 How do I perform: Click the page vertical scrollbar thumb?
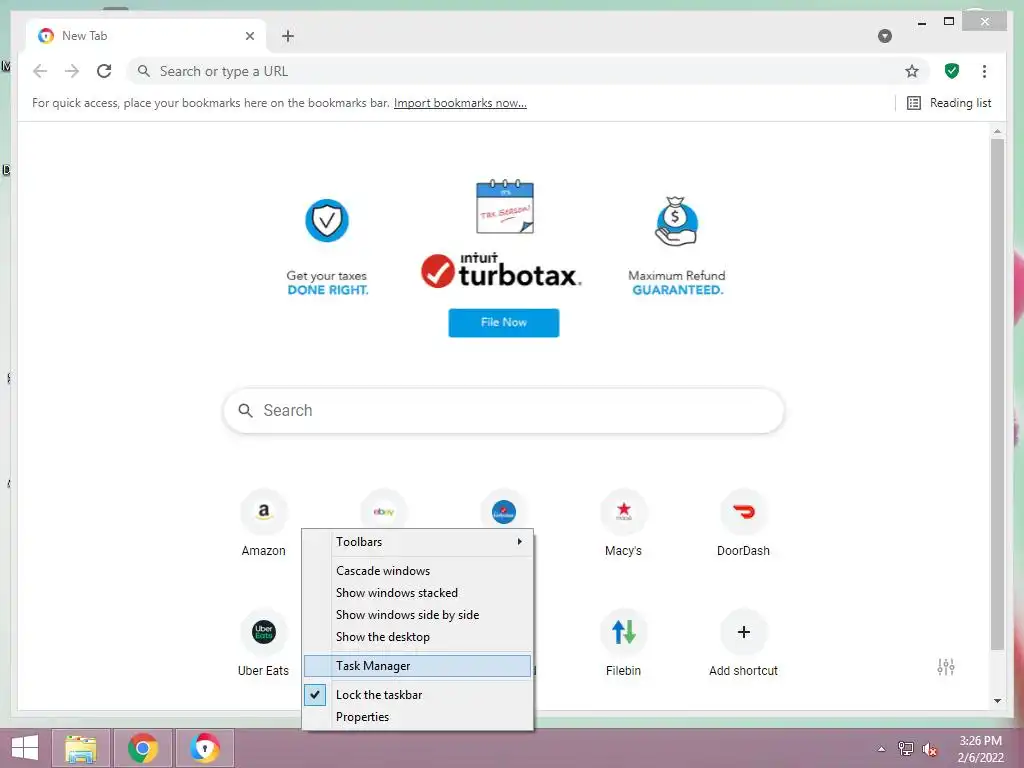997,394
